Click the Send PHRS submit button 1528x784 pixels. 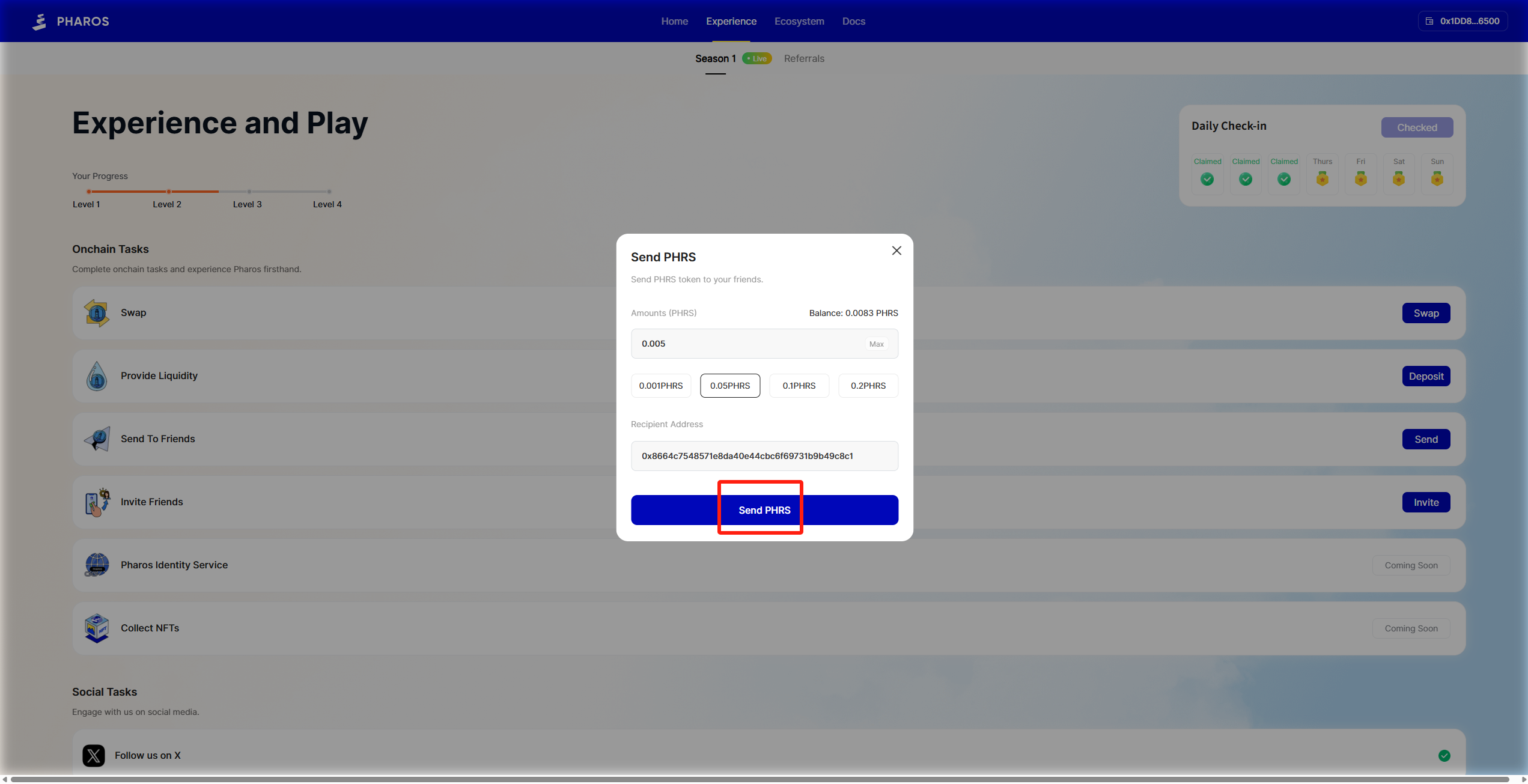point(764,510)
